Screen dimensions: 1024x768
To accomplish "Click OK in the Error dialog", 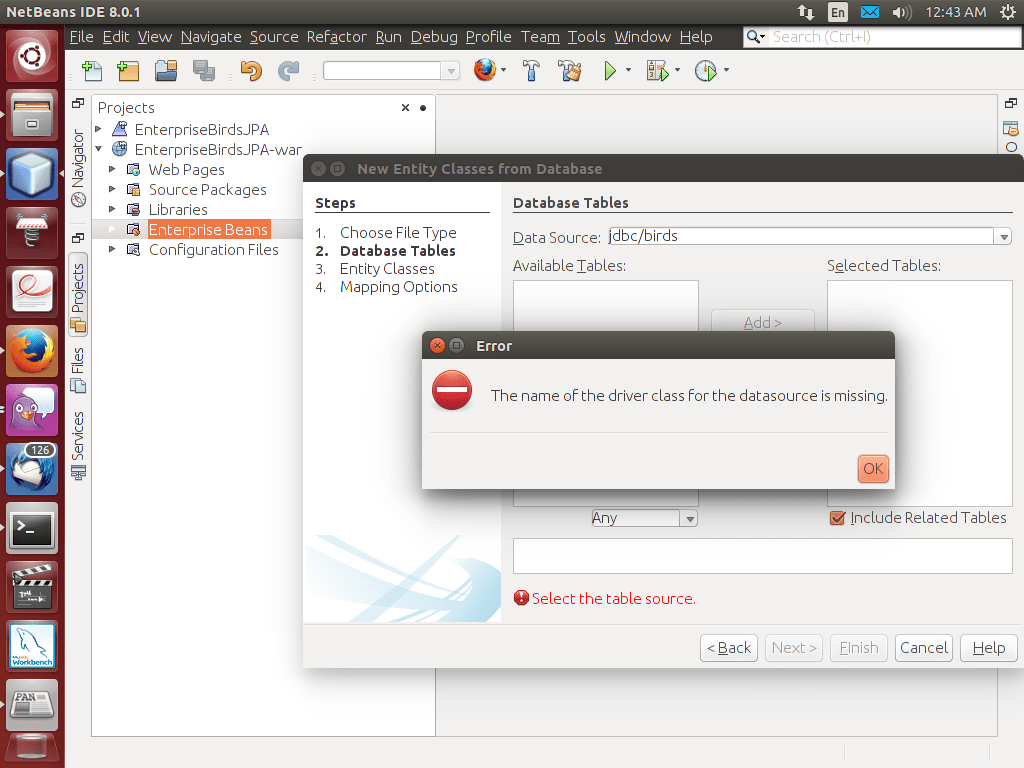I will tap(873, 469).
